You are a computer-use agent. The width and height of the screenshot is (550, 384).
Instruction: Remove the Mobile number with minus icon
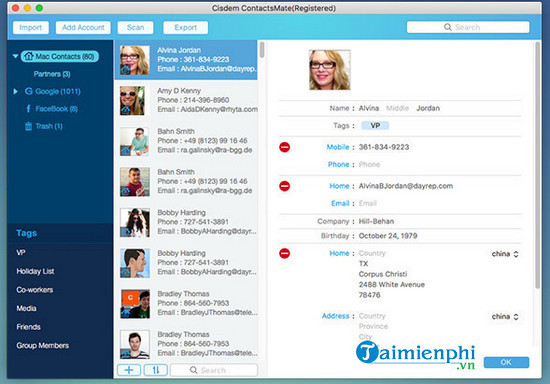click(x=284, y=147)
